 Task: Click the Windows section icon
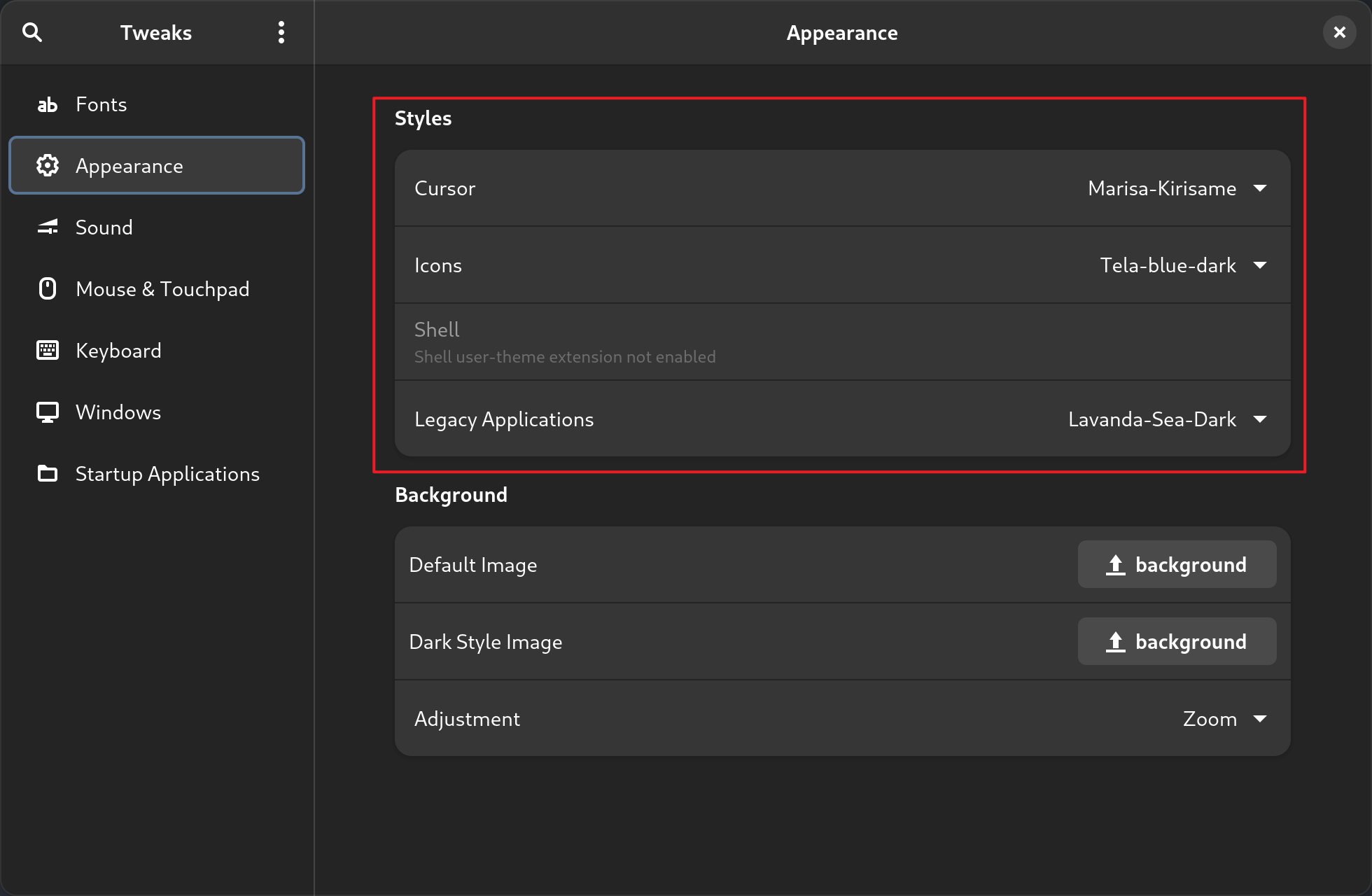click(x=46, y=412)
